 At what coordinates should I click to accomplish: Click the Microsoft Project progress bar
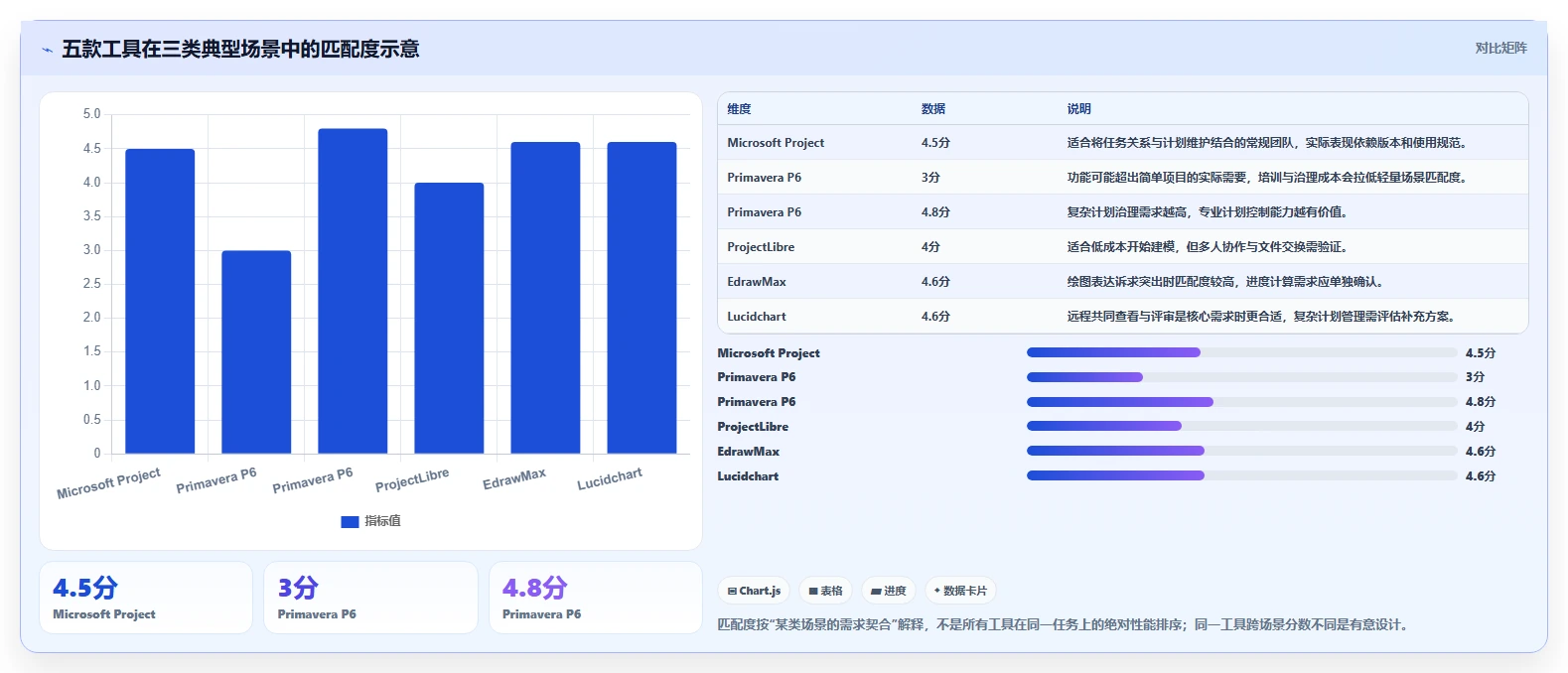[x=1242, y=352]
